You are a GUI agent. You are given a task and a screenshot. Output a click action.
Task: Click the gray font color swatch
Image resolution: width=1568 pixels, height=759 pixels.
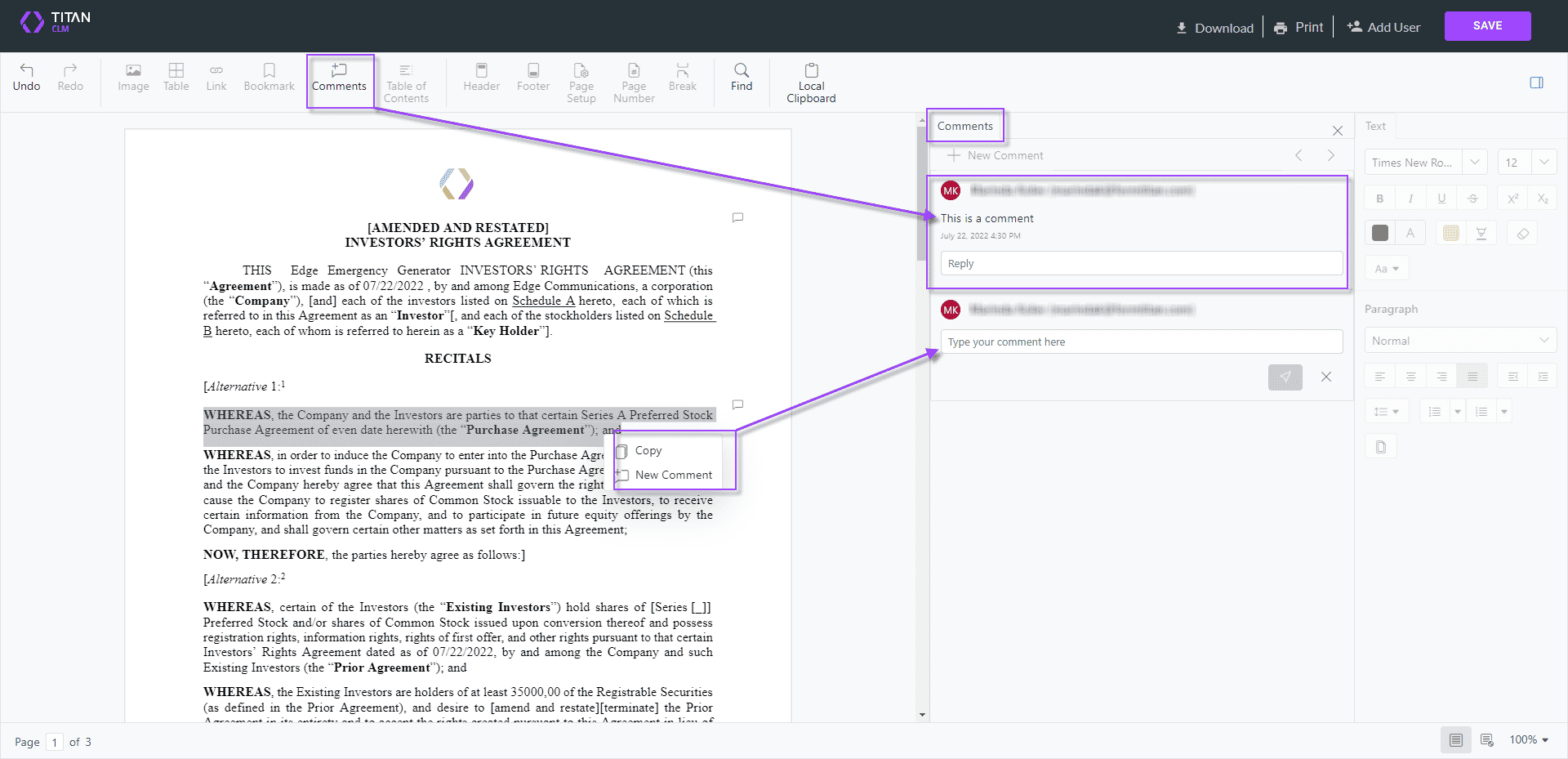(1380, 234)
